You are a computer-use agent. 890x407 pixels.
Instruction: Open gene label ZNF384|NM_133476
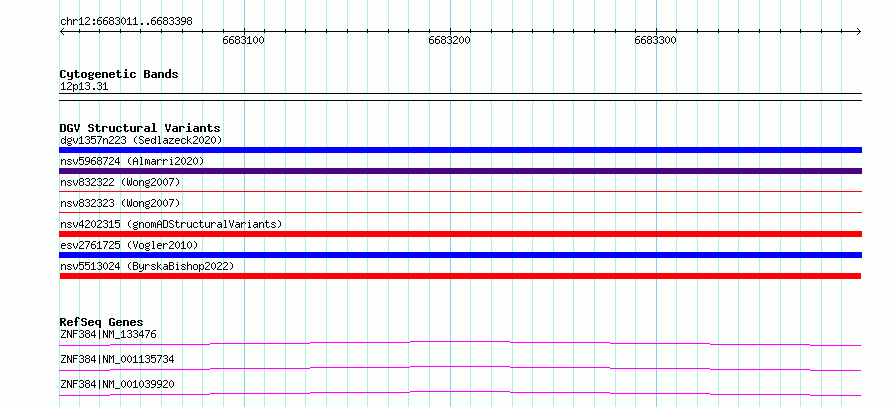108,335
